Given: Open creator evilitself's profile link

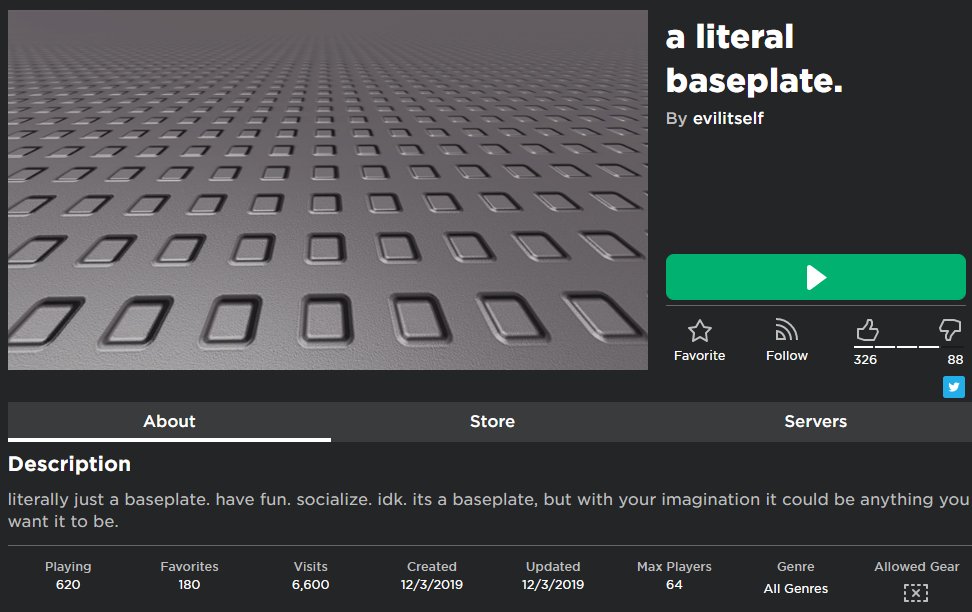Looking at the screenshot, I should click(728, 118).
